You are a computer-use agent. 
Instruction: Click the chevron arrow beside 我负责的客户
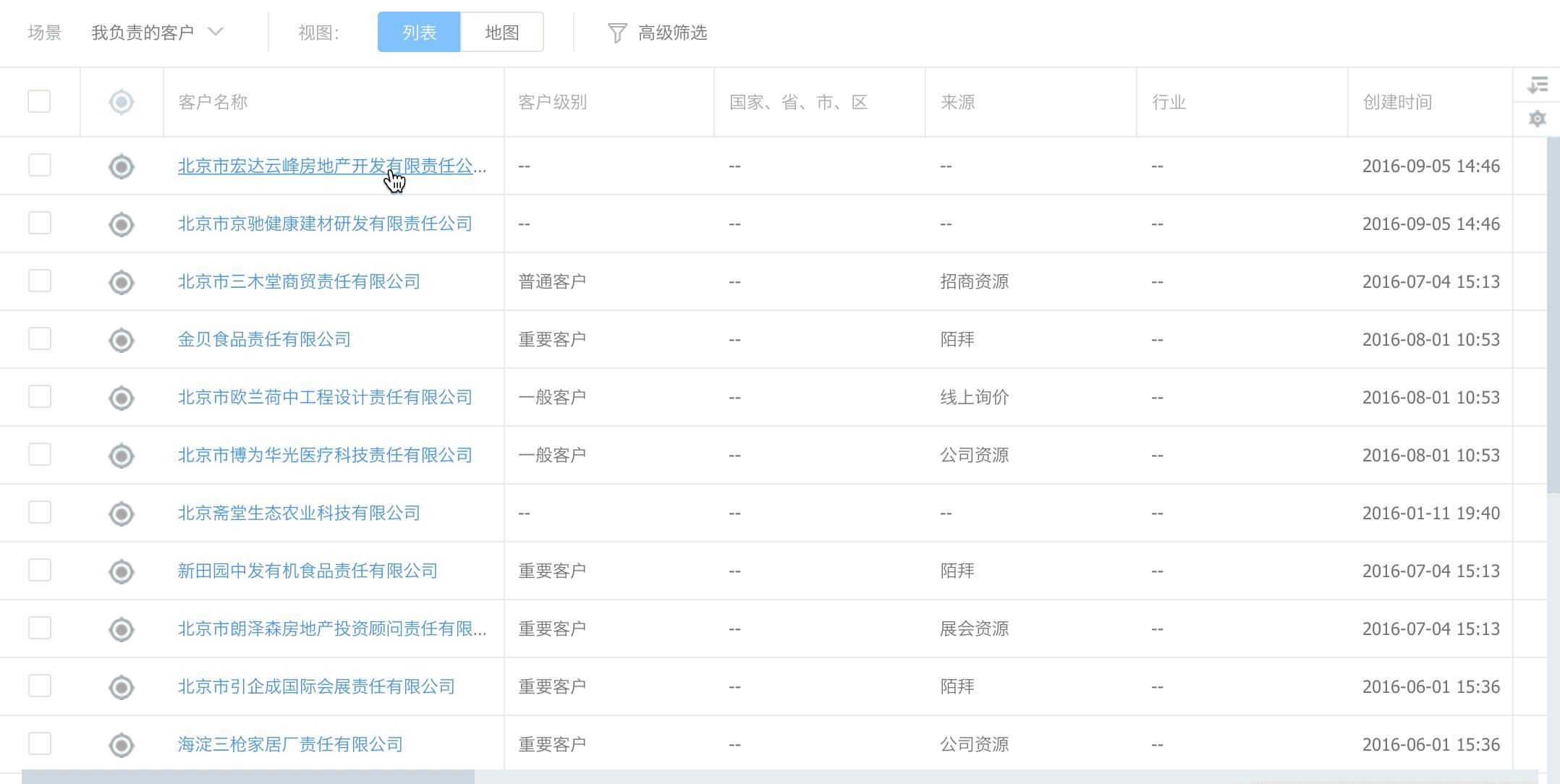pos(215,33)
